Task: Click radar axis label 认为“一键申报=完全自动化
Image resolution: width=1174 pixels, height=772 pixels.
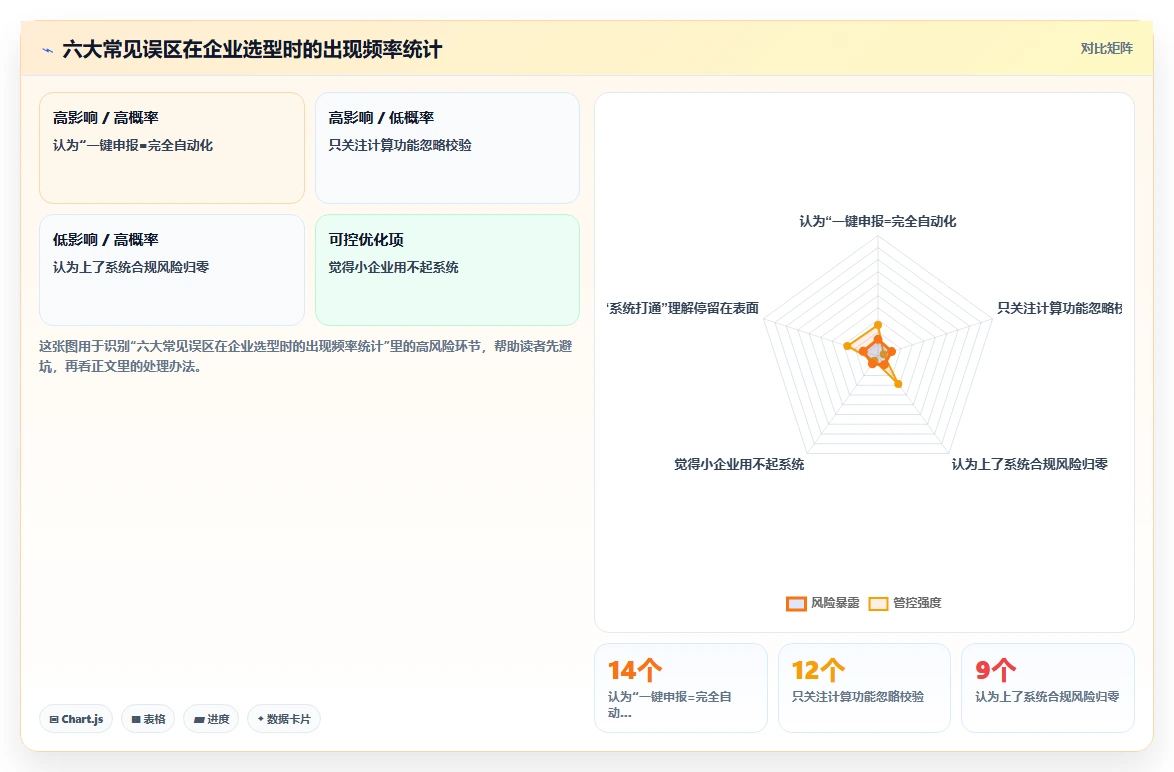Action: pyautogui.click(x=878, y=221)
